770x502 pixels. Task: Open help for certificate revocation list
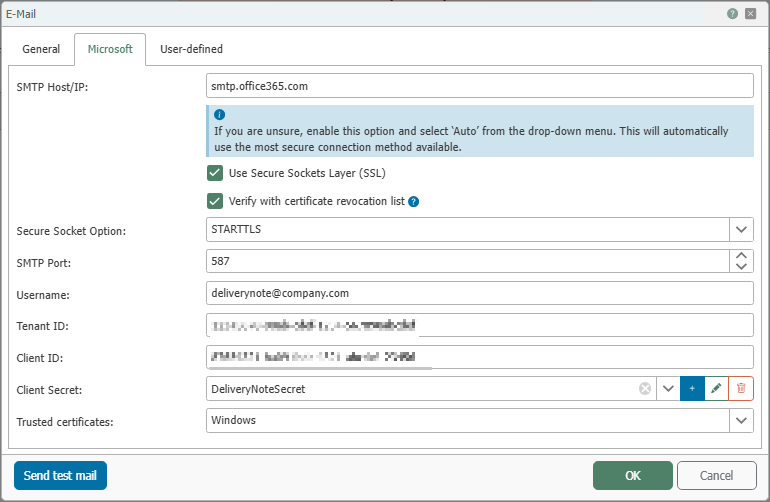coord(413,201)
